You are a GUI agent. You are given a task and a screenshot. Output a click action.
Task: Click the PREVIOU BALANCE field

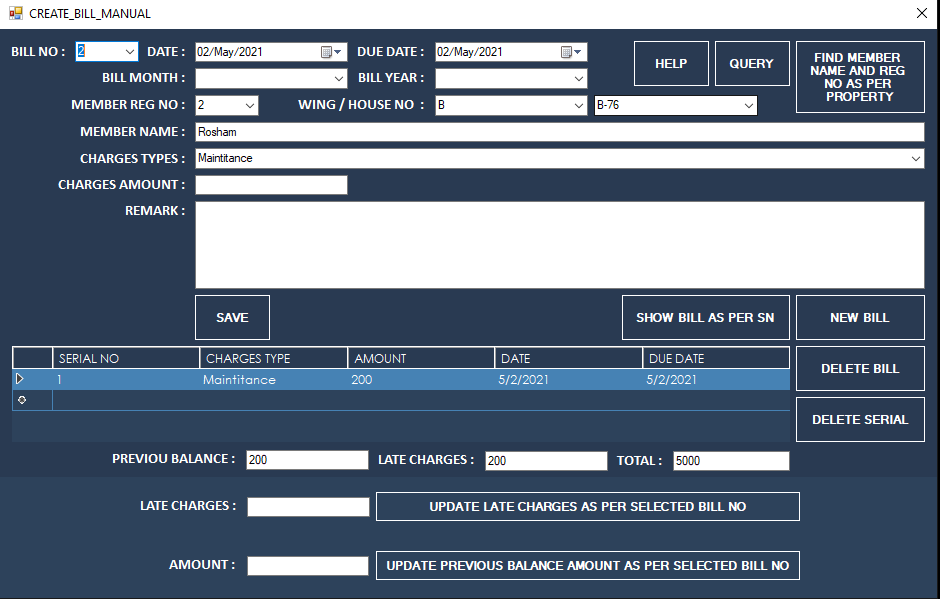tap(307, 460)
